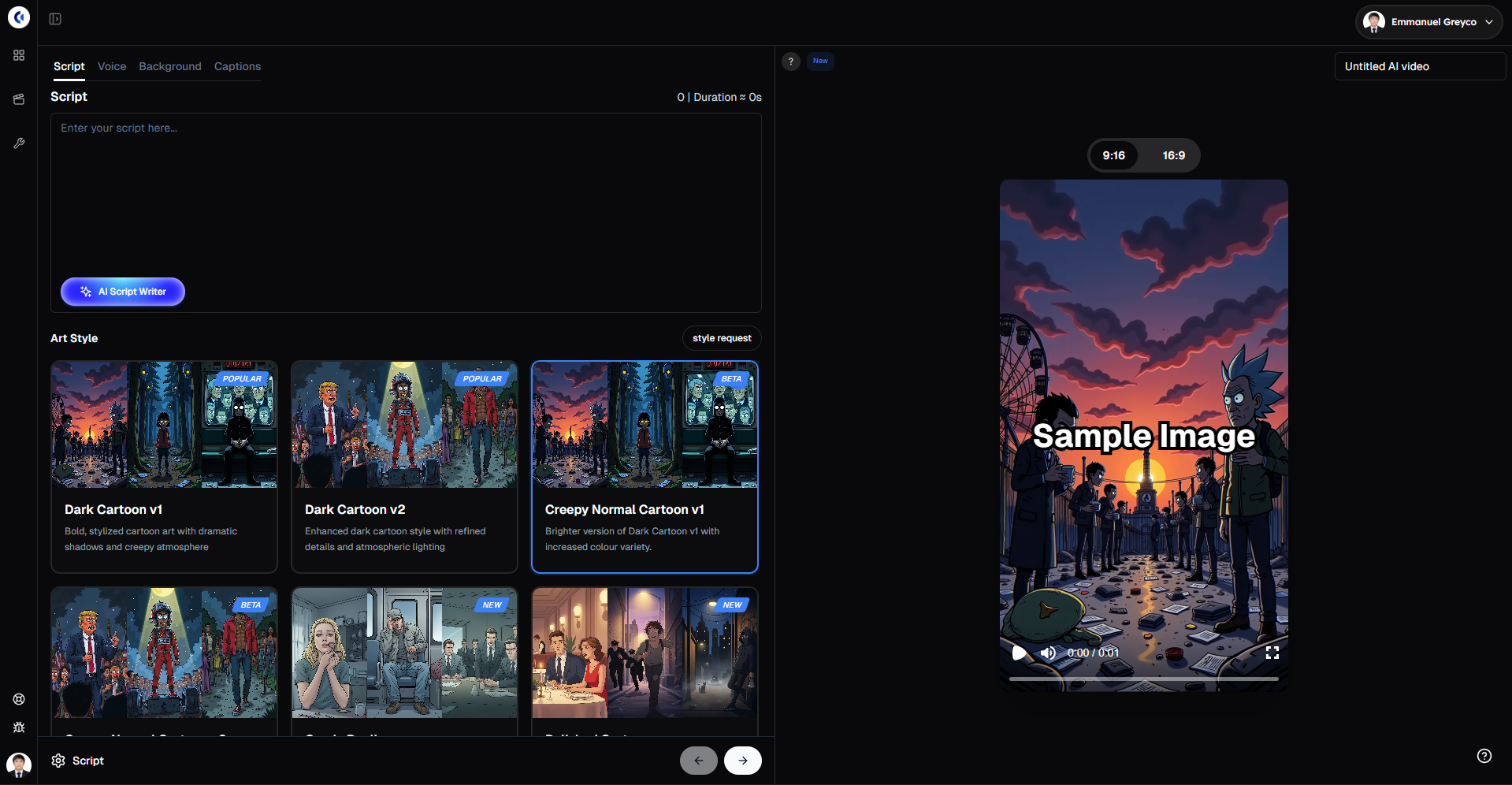This screenshot has width=1512, height=785.
Task: Click the question mark icon above preview
Action: point(791,61)
